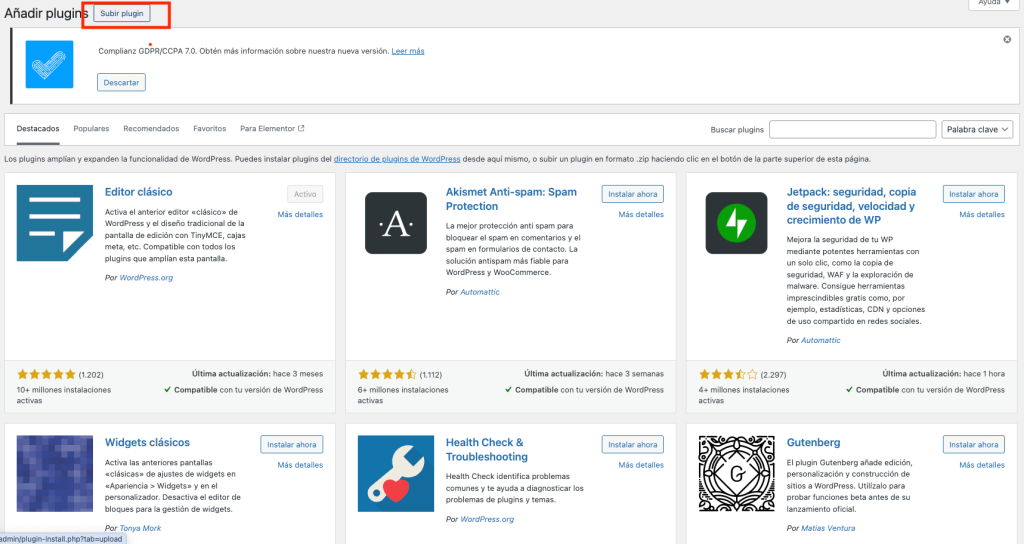The image size is (1024, 544).
Task: Open the Matias Ventura author link
Action: [828, 528]
